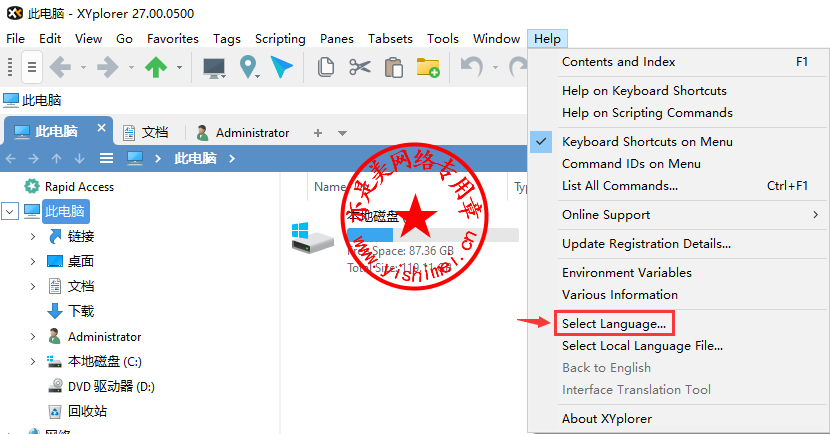Click the Undo toolbar icon

472,67
